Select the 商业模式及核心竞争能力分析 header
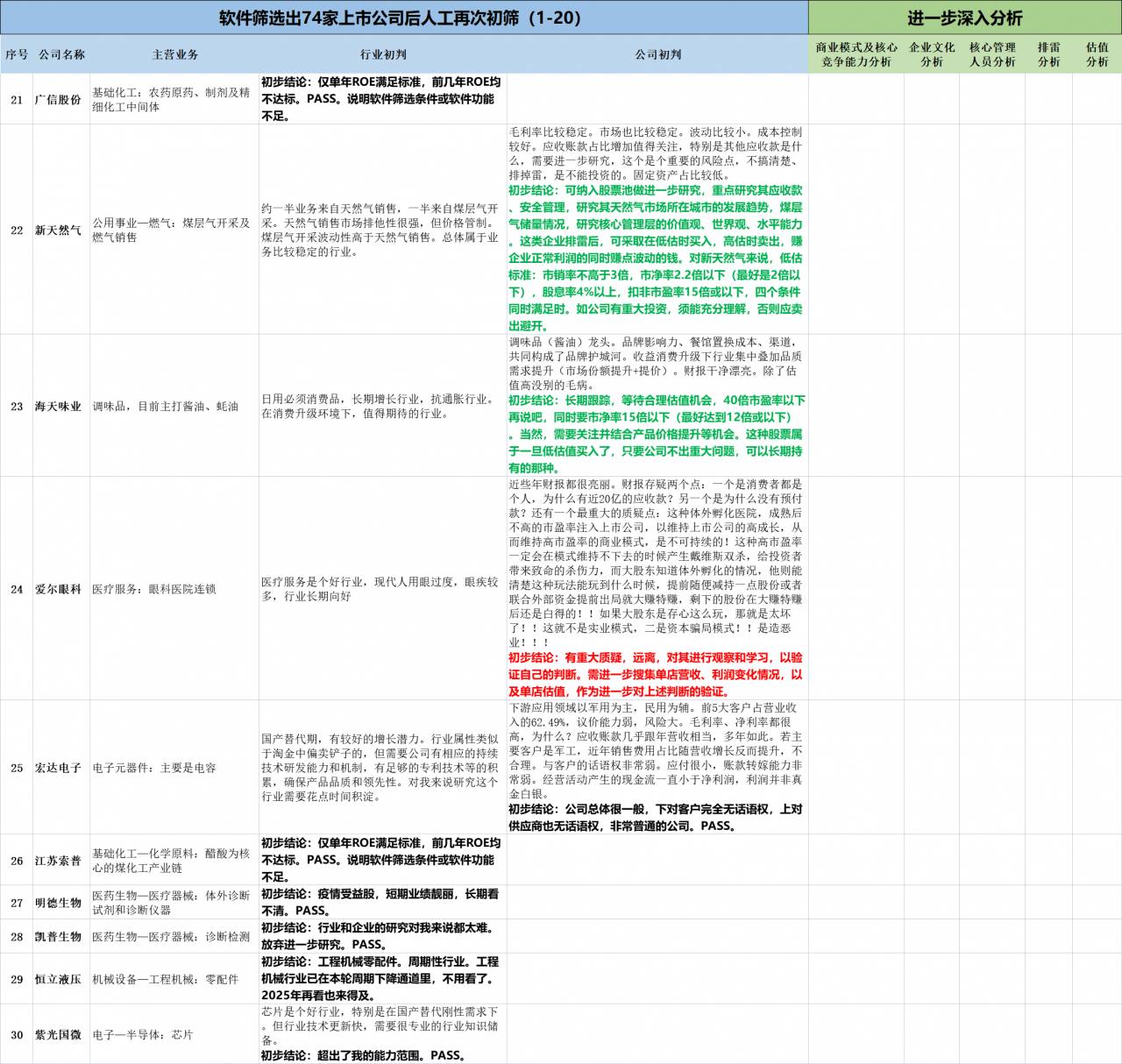Viewport: 1122px width, 1064px height. pyautogui.click(x=856, y=54)
